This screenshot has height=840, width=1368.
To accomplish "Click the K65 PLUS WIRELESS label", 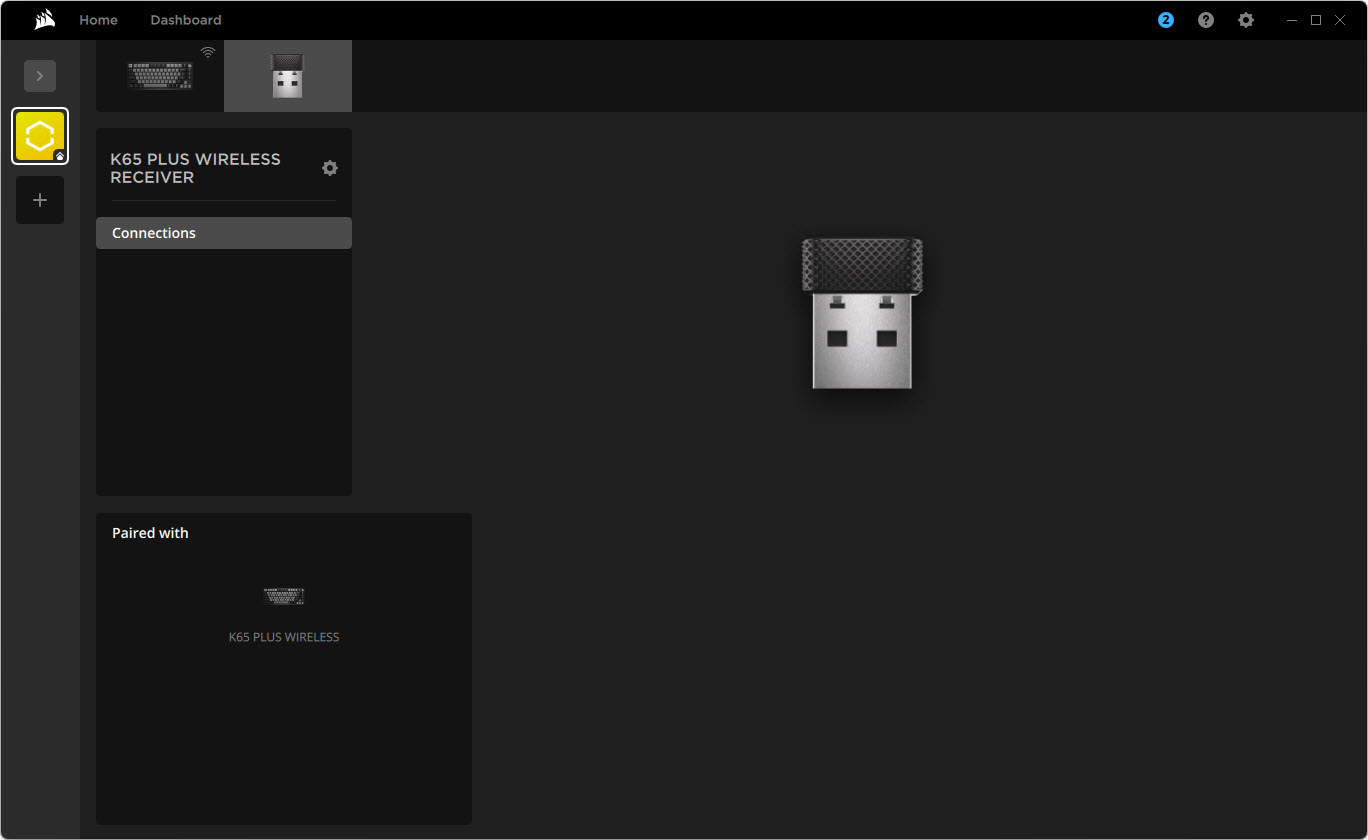I will click(x=284, y=637).
